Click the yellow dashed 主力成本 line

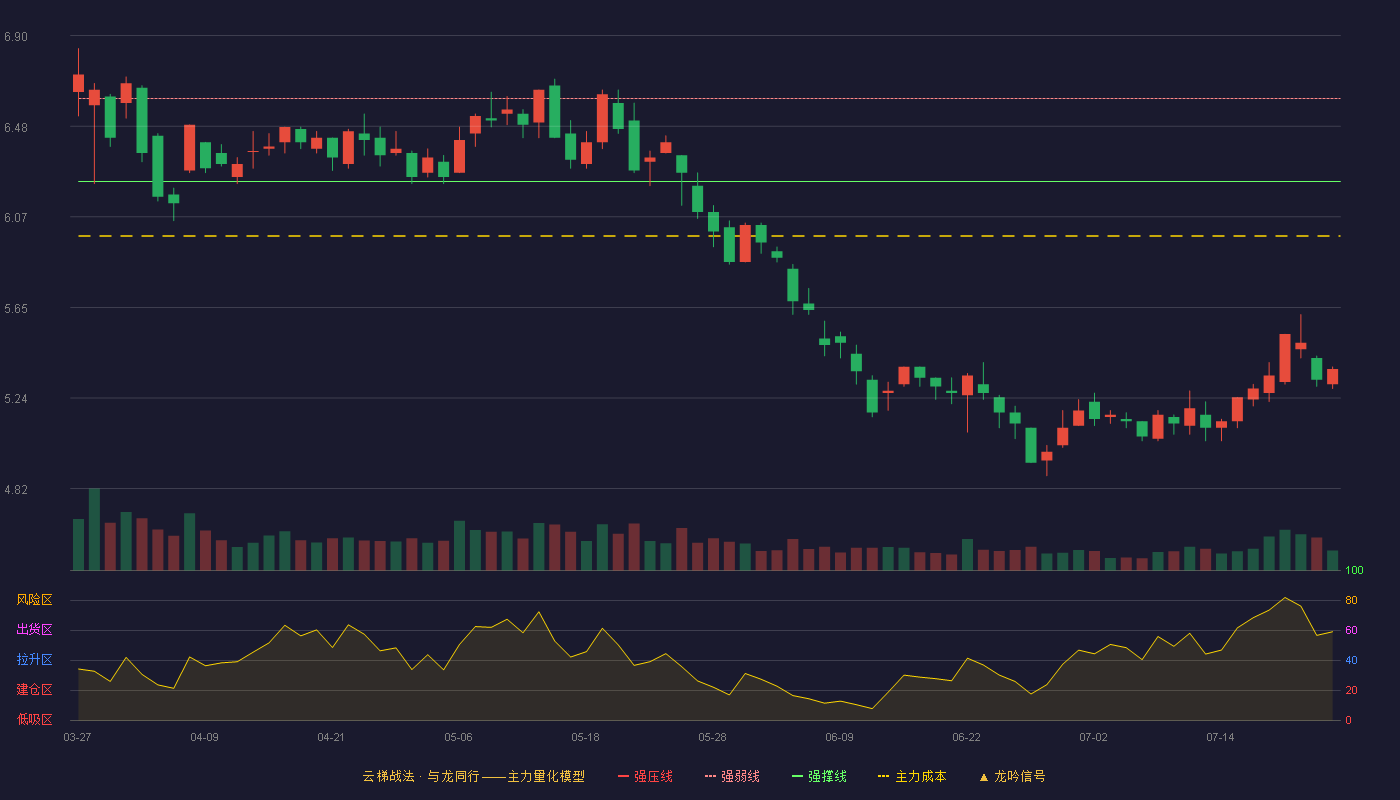(709, 236)
